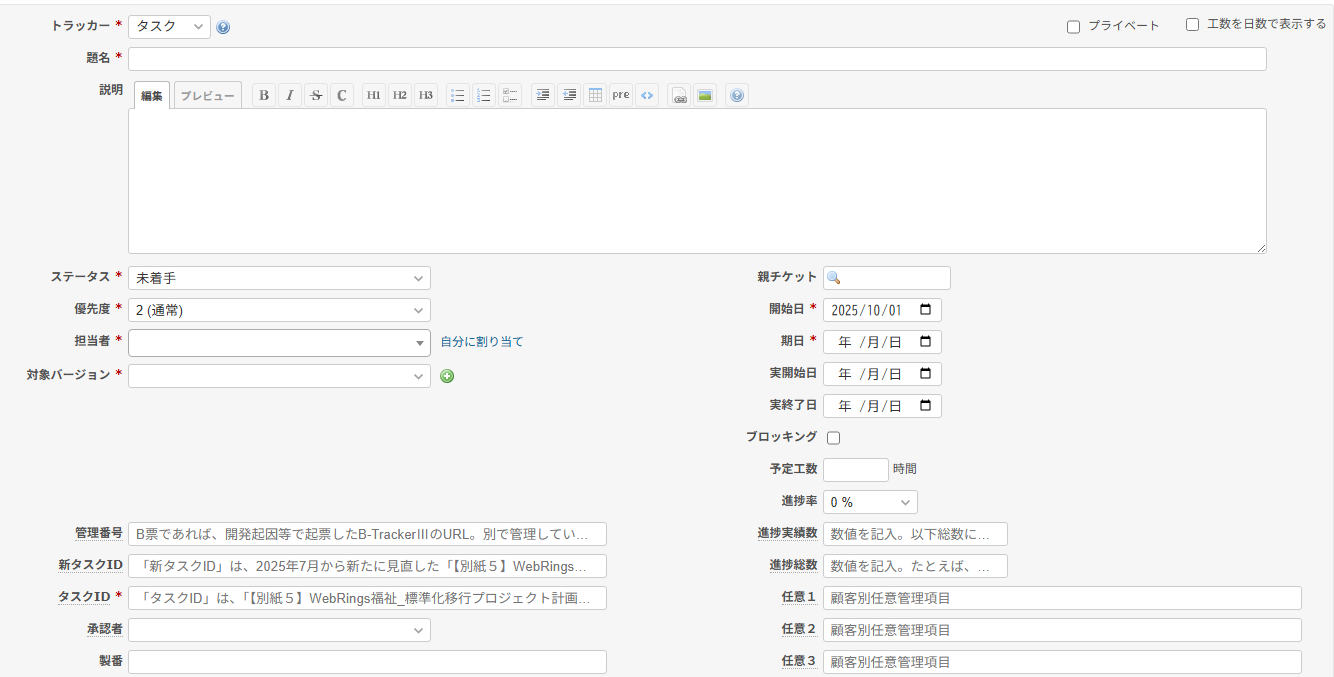This screenshot has width=1334, height=677.
Task: Click the remove-quote outdent toolbar icon
Action: tap(569, 95)
